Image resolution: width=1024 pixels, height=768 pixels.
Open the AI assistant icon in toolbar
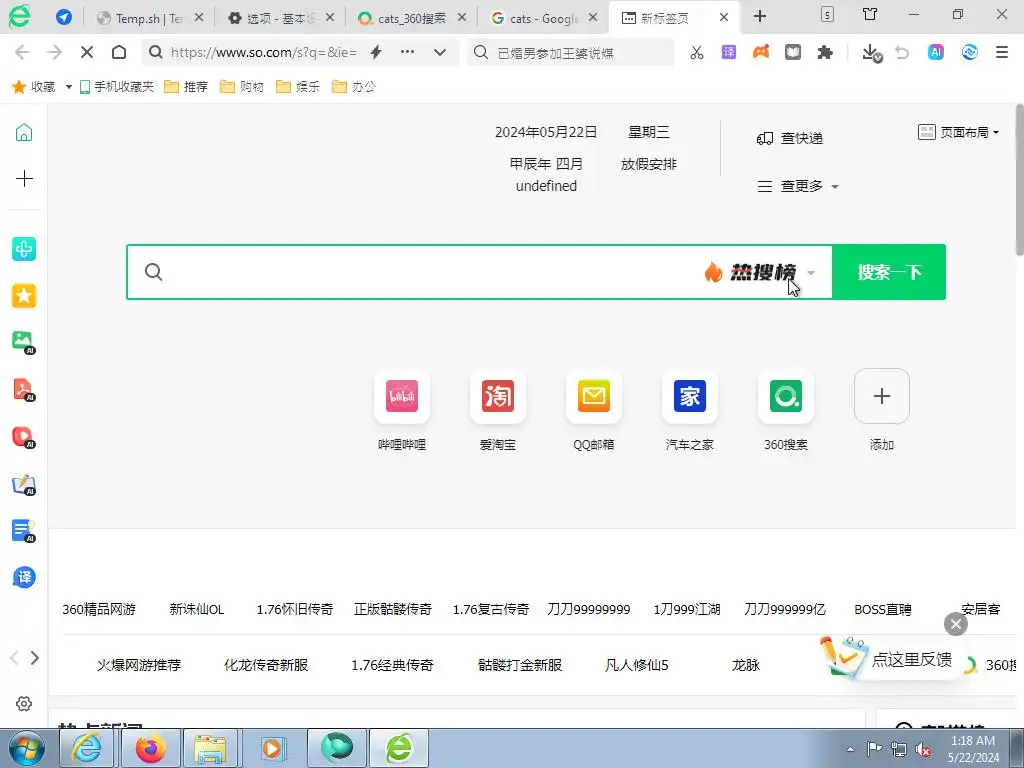tap(936, 52)
